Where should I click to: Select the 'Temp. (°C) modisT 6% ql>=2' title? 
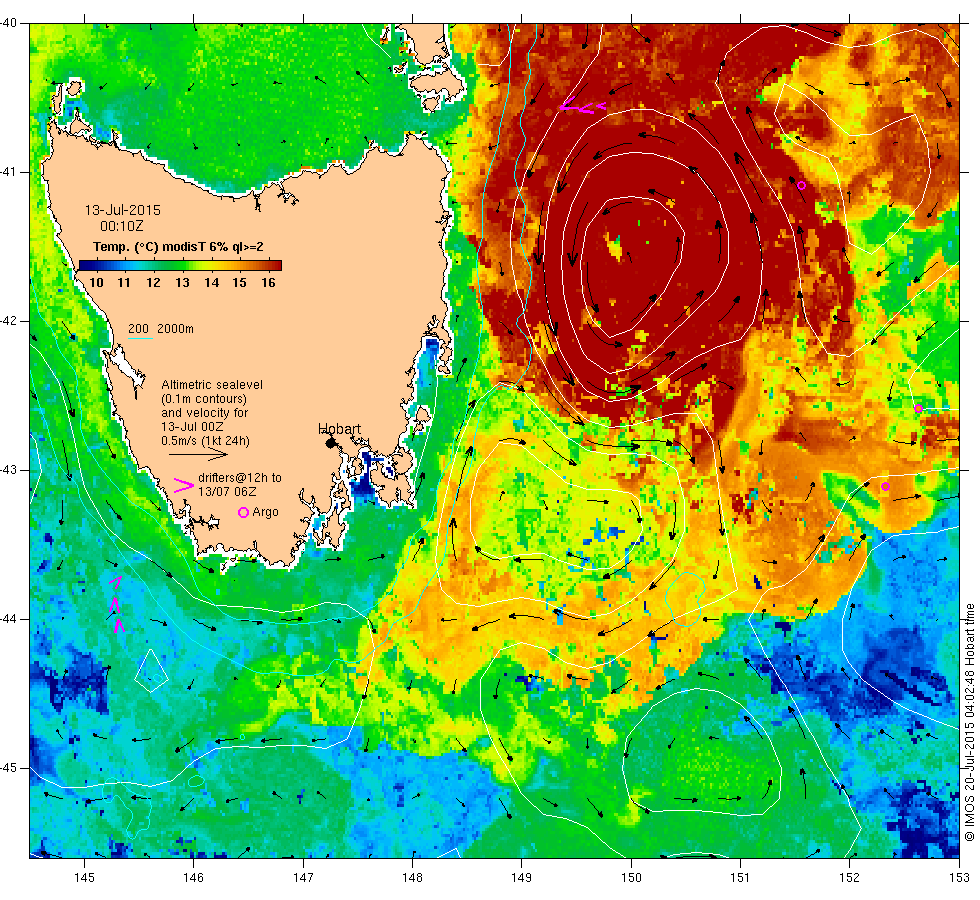(x=178, y=247)
